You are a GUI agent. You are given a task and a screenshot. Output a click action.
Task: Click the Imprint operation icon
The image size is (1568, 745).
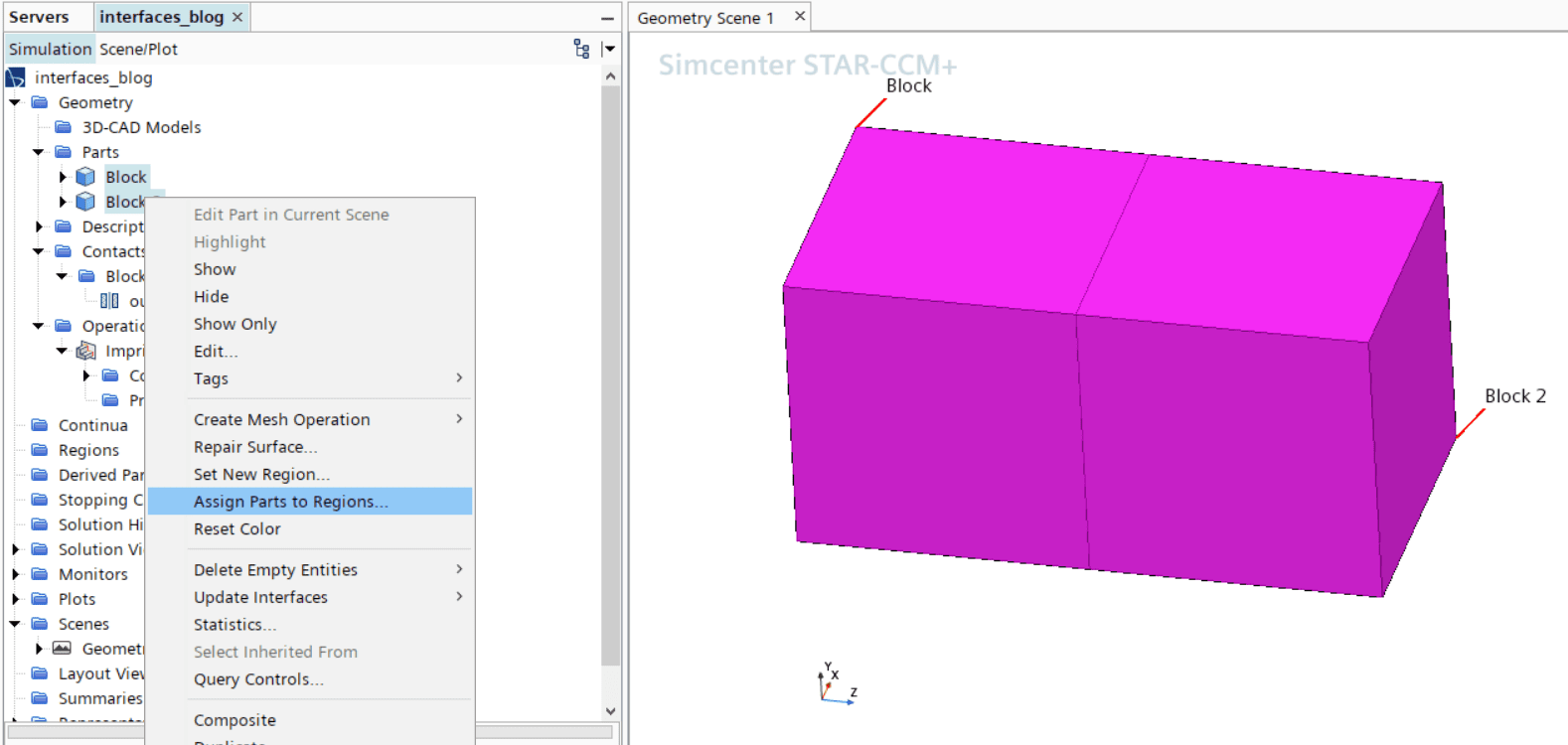[x=86, y=351]
